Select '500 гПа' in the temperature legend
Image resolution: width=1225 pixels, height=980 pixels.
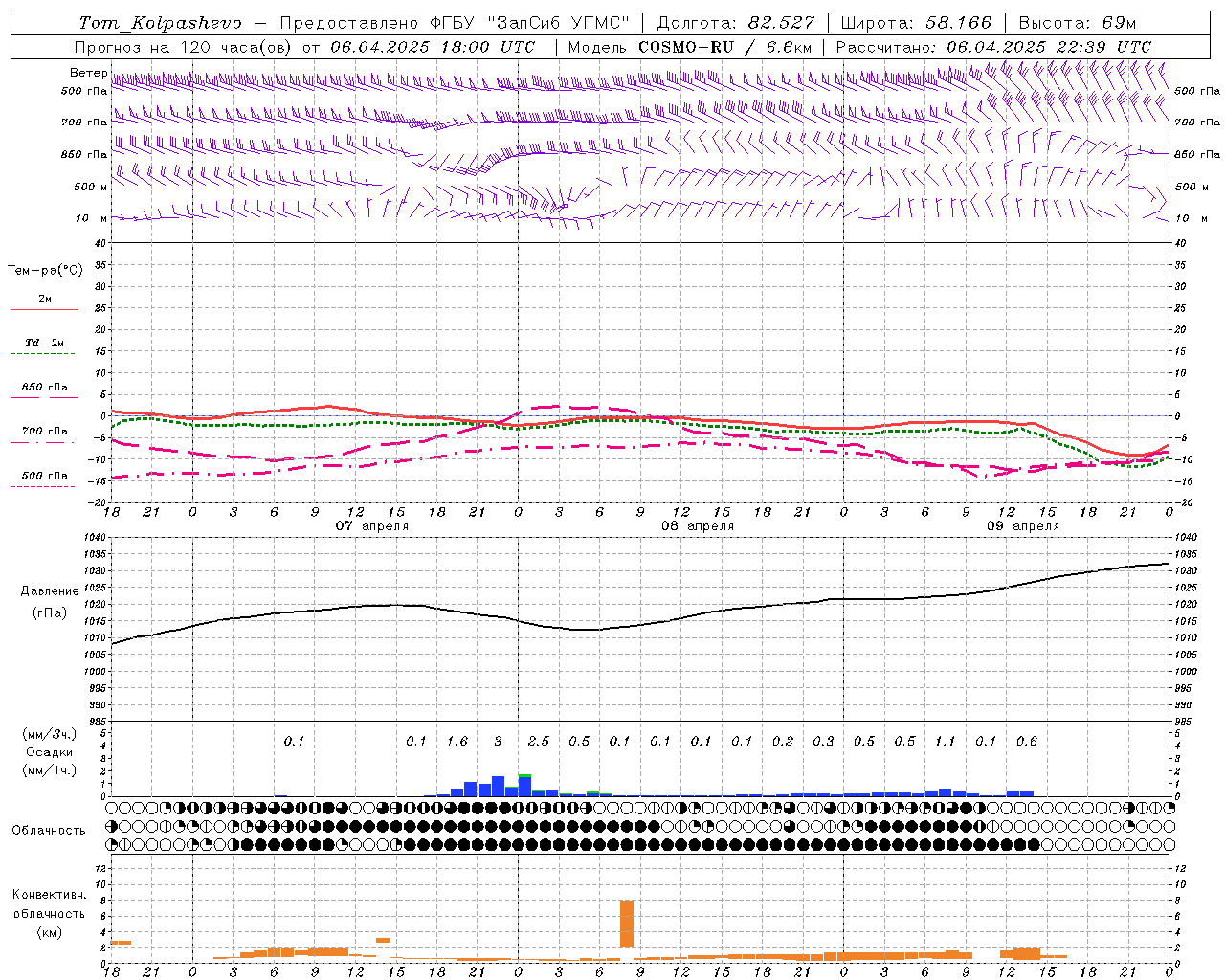click(45, 476)
